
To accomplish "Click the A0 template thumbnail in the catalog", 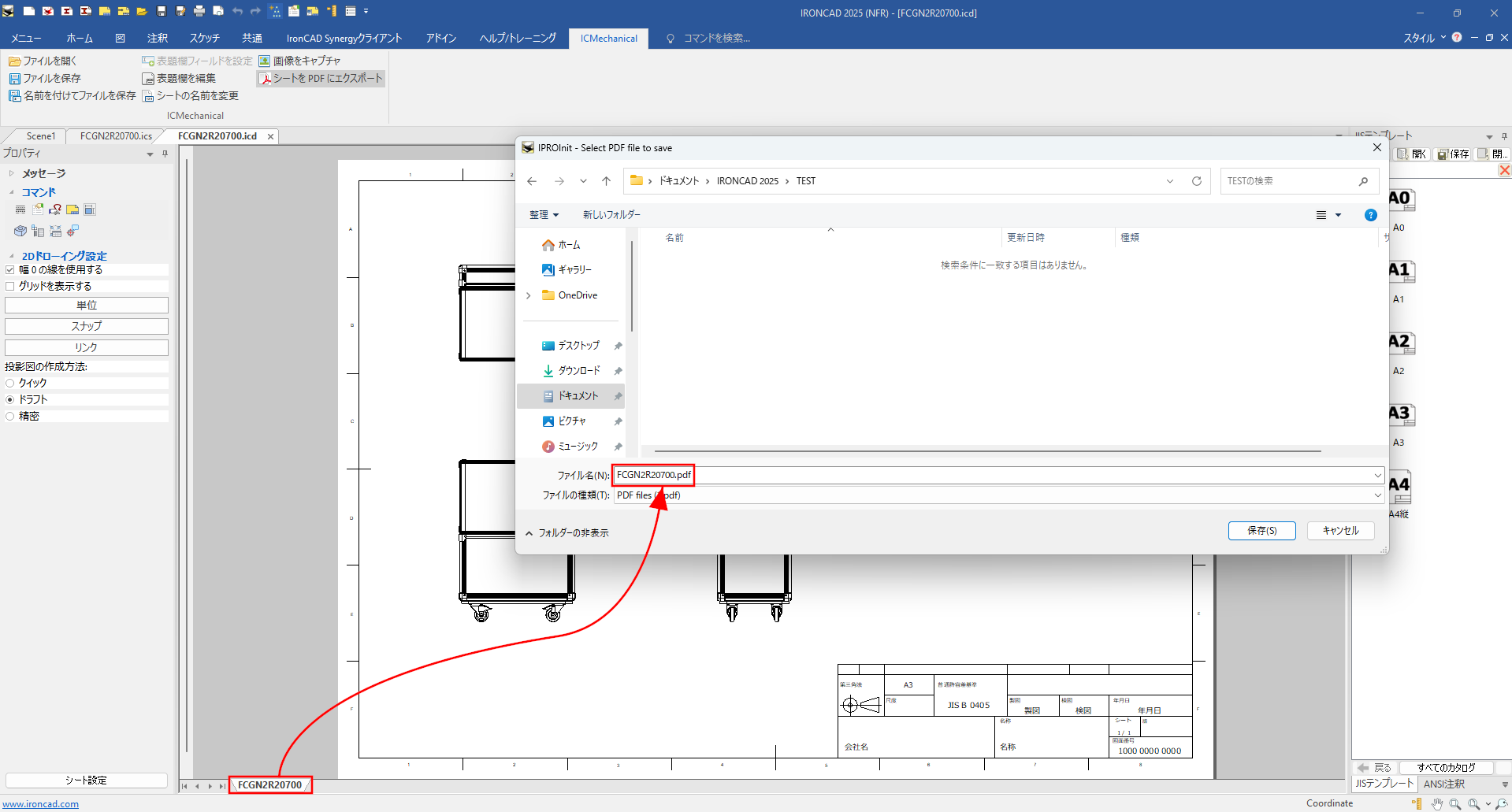I will pos(1401,199).
